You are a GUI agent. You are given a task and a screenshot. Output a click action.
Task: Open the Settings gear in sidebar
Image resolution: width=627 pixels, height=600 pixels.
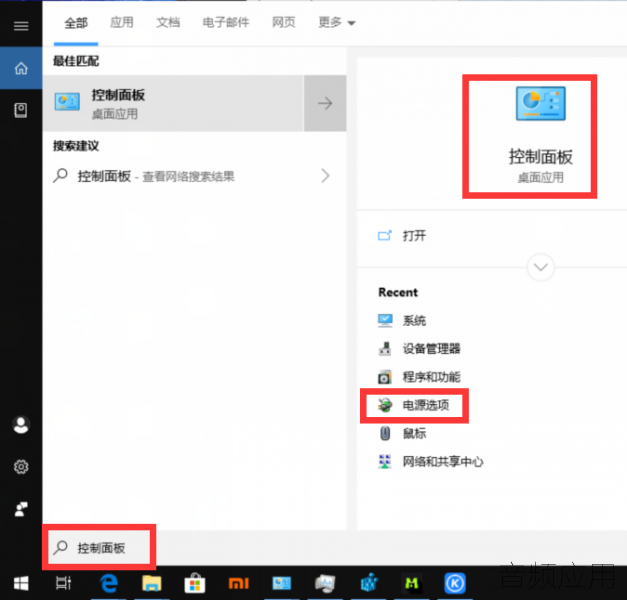click(21, 467)
